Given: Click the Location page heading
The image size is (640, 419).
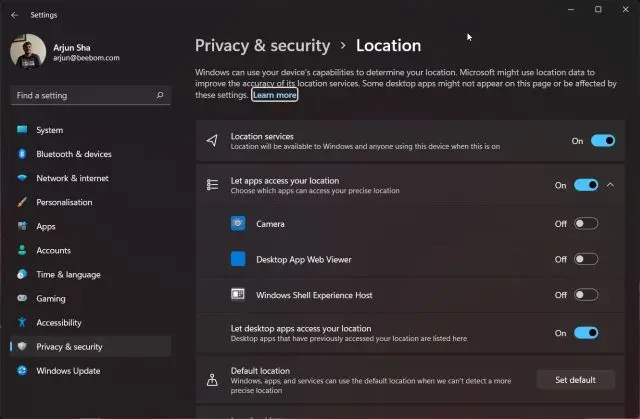Looking at the screenshot, I should click(x=388, y=45).
